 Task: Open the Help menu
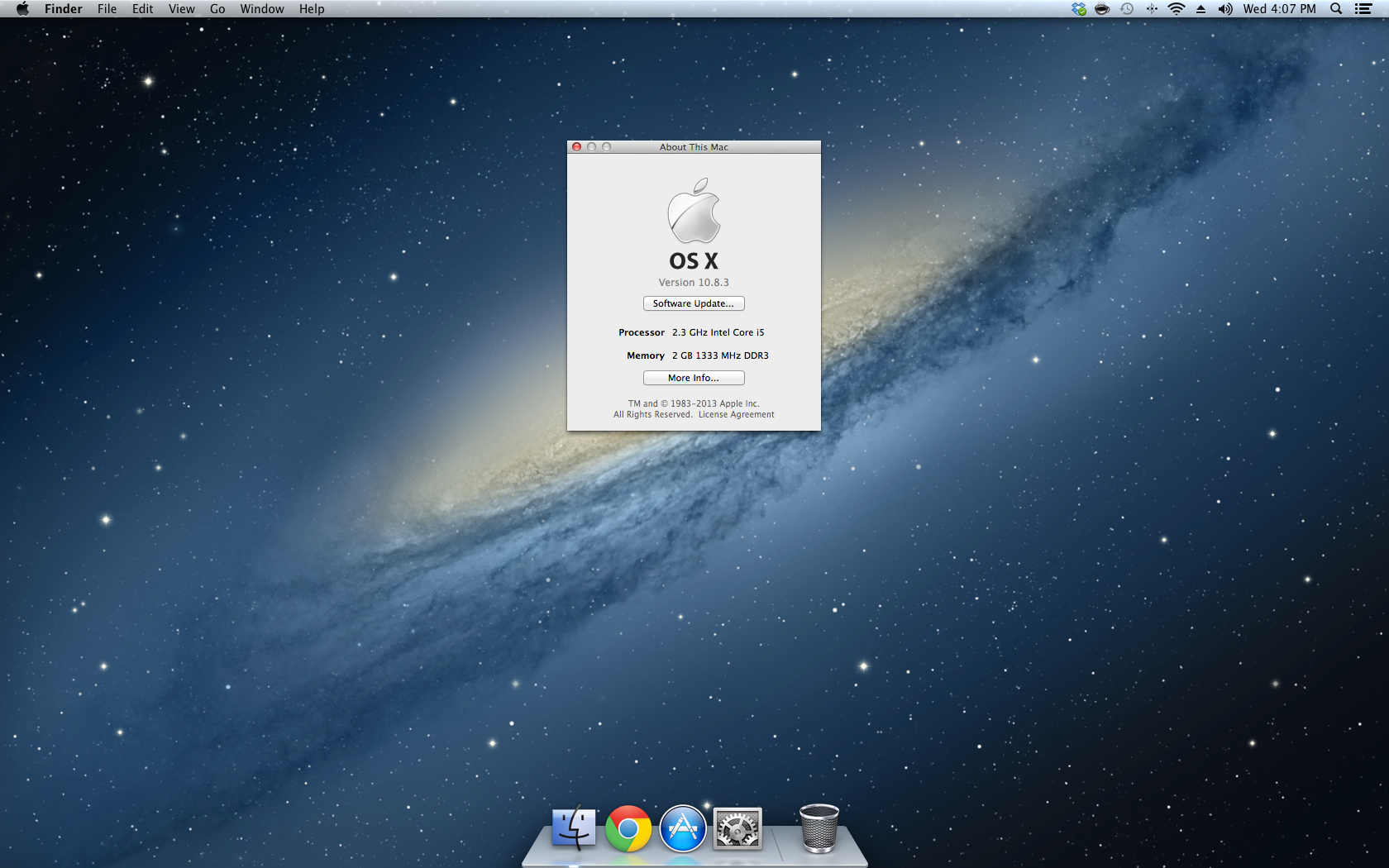click(312, 9)
